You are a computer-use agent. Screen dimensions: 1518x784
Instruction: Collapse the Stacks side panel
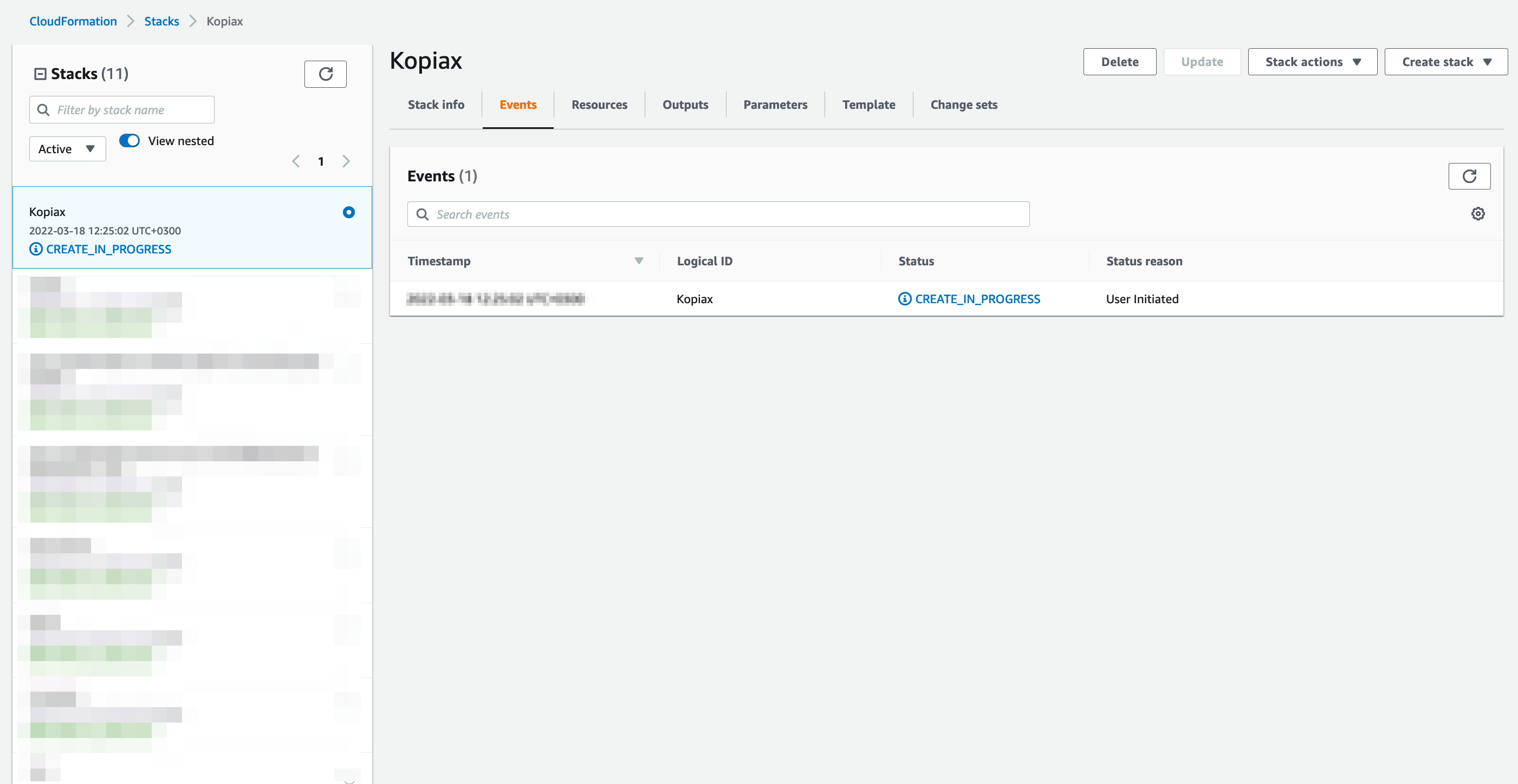pyautogui.click(x=40, y=74)
